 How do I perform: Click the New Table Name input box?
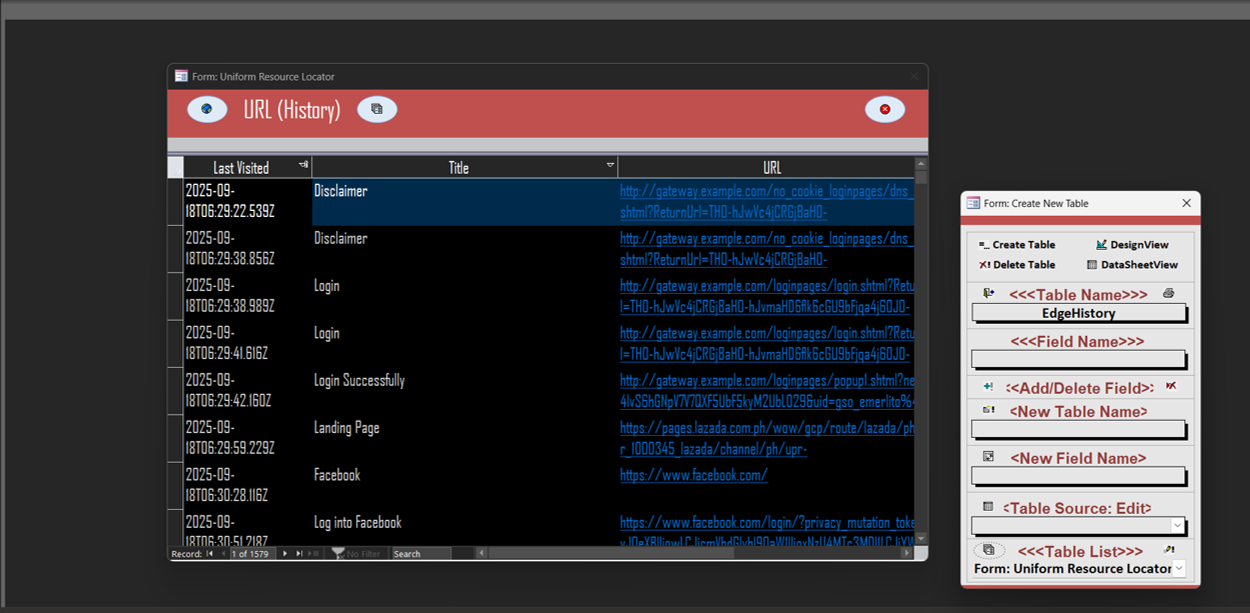(x=1078, y=429)
